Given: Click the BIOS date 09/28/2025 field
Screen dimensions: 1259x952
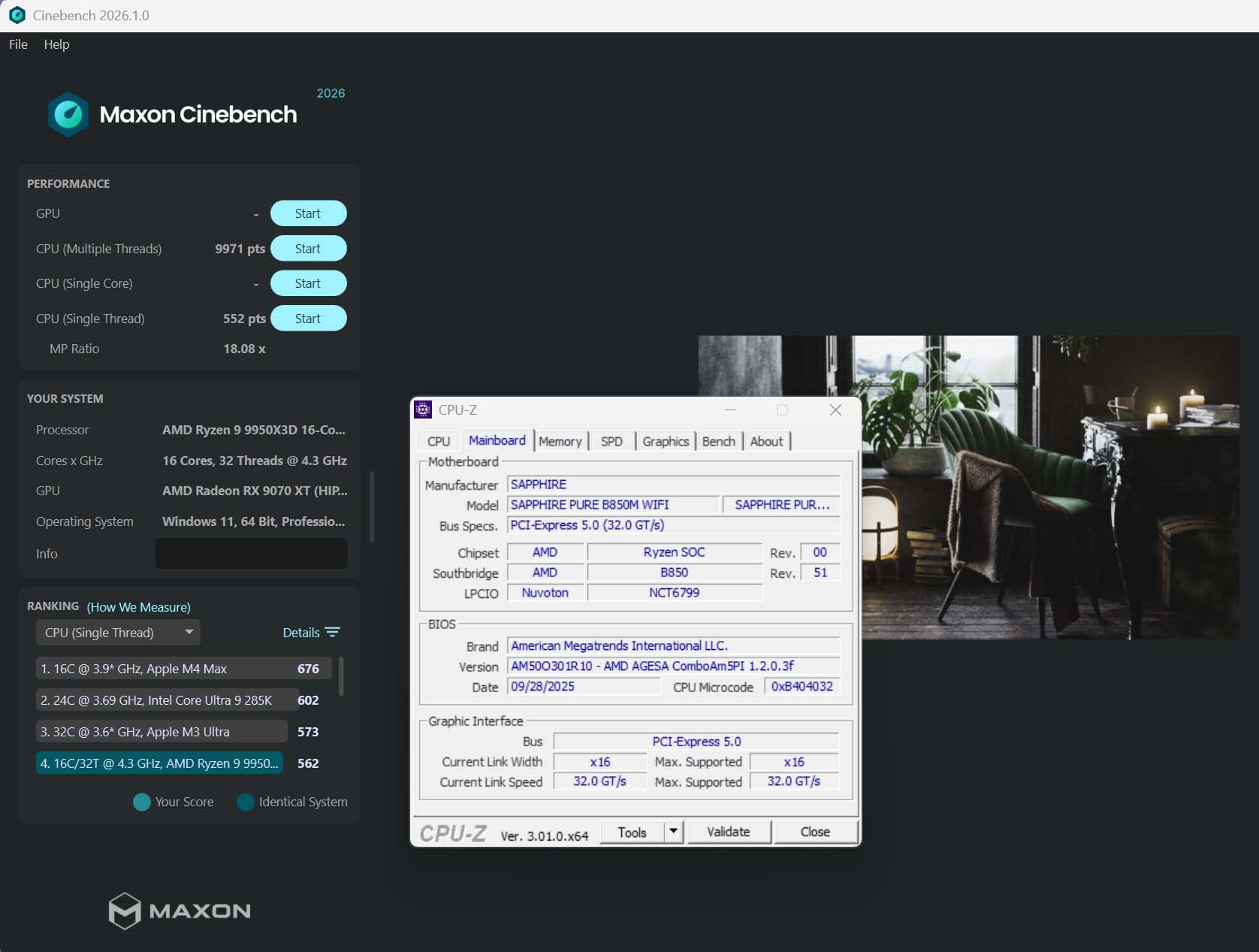Looking at the screenshot, I should click(x=584, y=687).
